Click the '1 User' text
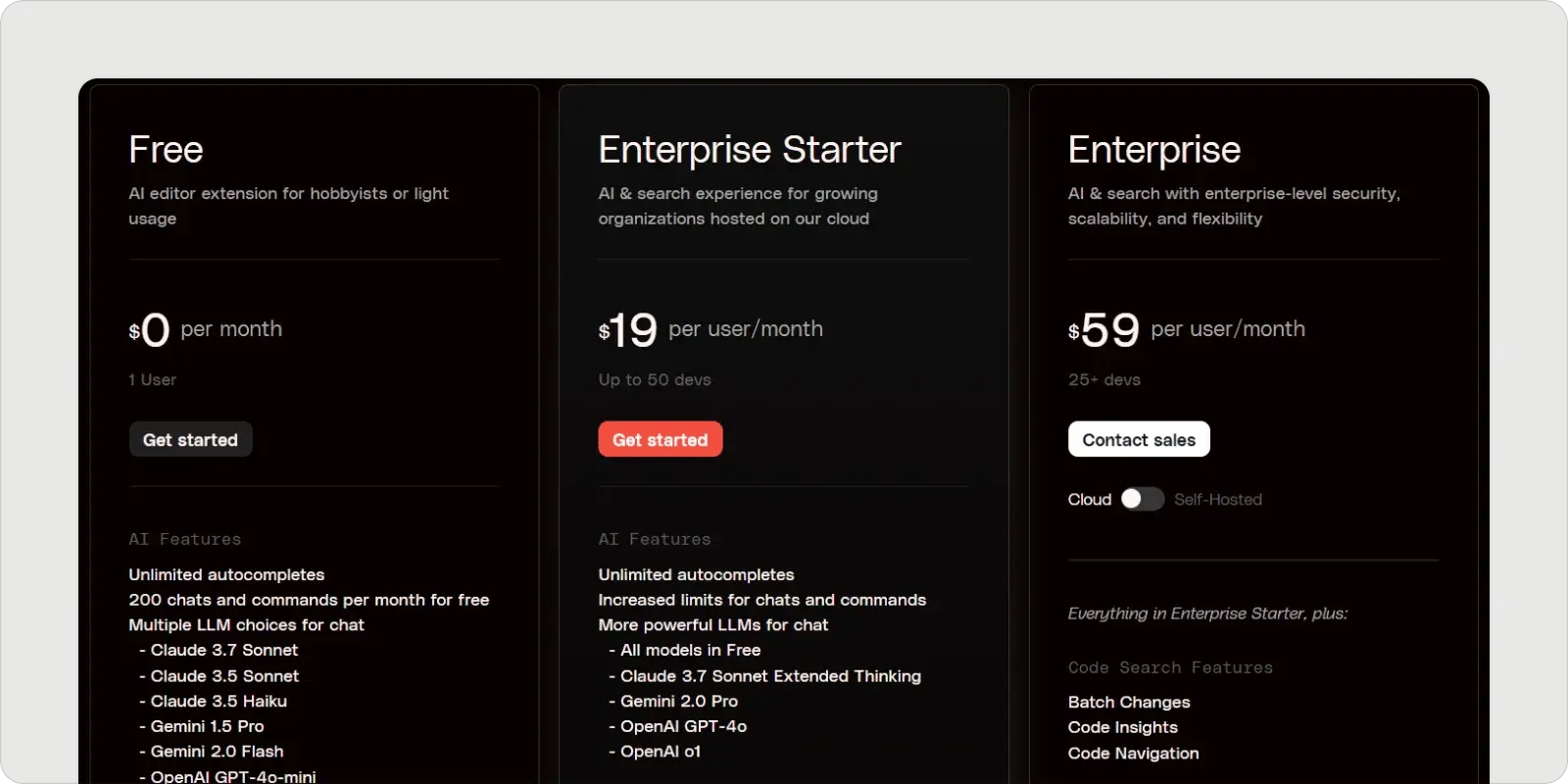Viewport: 1568px width, 784px height. click(x=152, y=379)
